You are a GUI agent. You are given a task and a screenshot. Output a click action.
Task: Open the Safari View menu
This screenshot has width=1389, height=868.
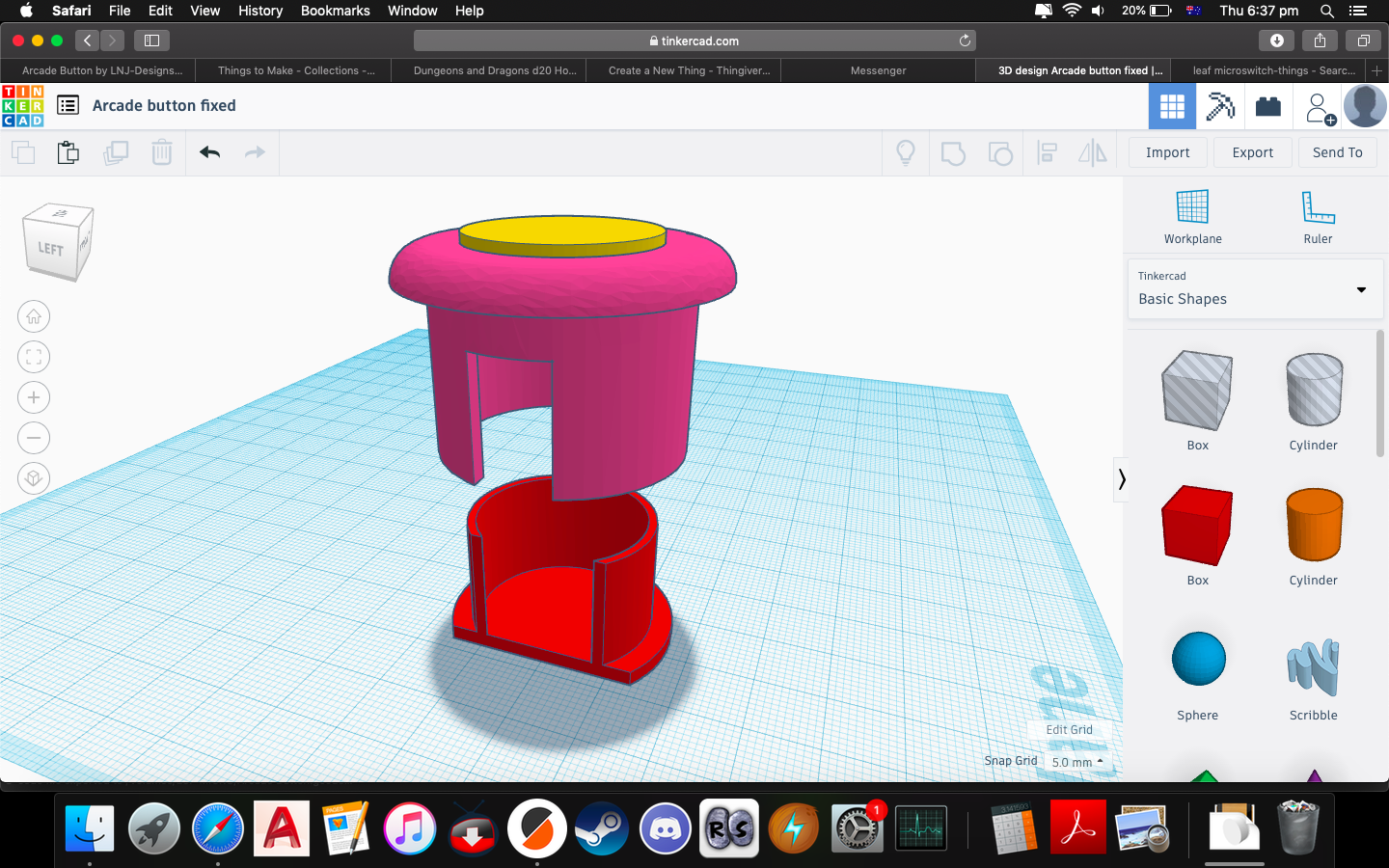[204, 11]
